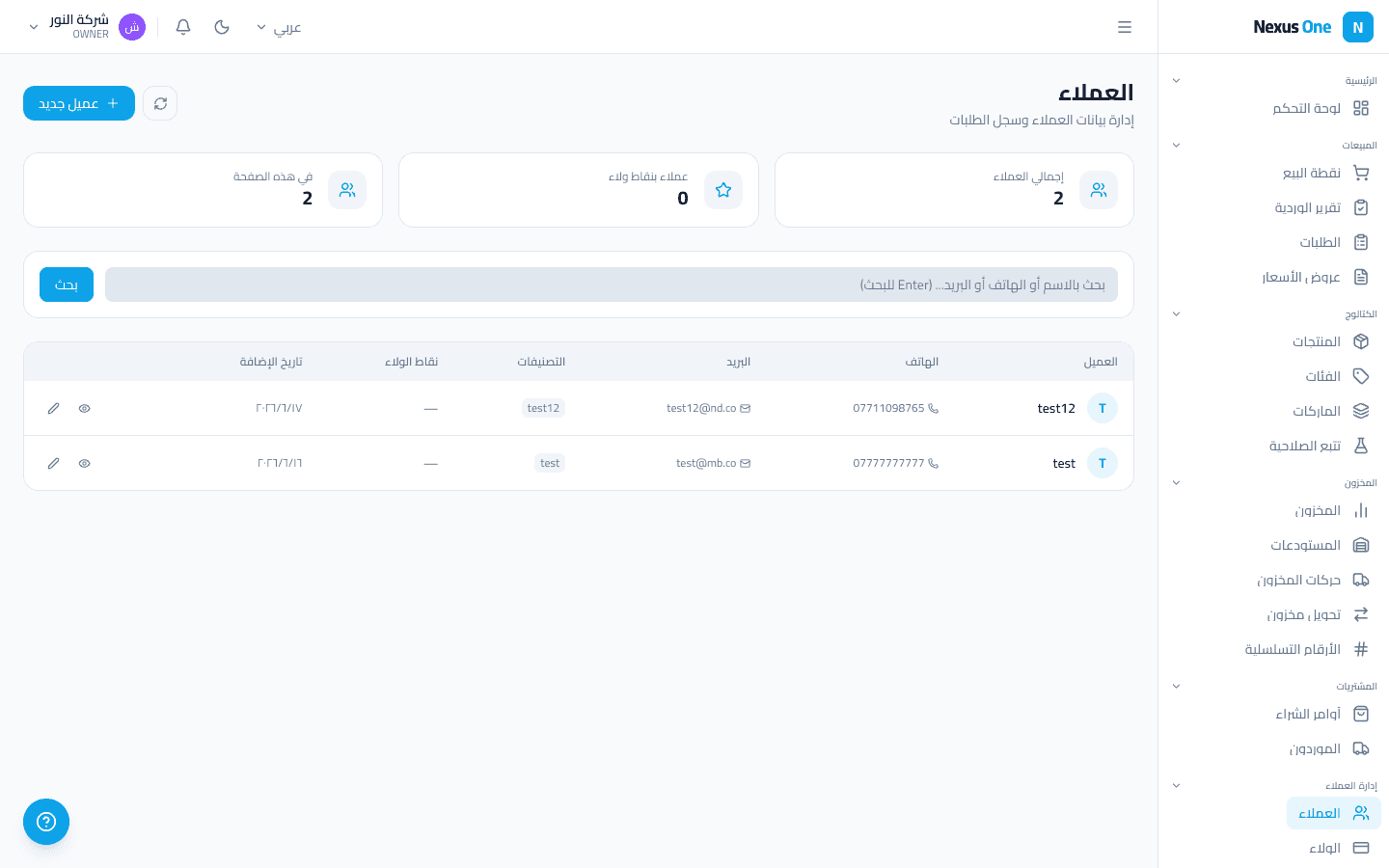
Task: Click phone icon beside 07711098765
Action: pos(933,408)
